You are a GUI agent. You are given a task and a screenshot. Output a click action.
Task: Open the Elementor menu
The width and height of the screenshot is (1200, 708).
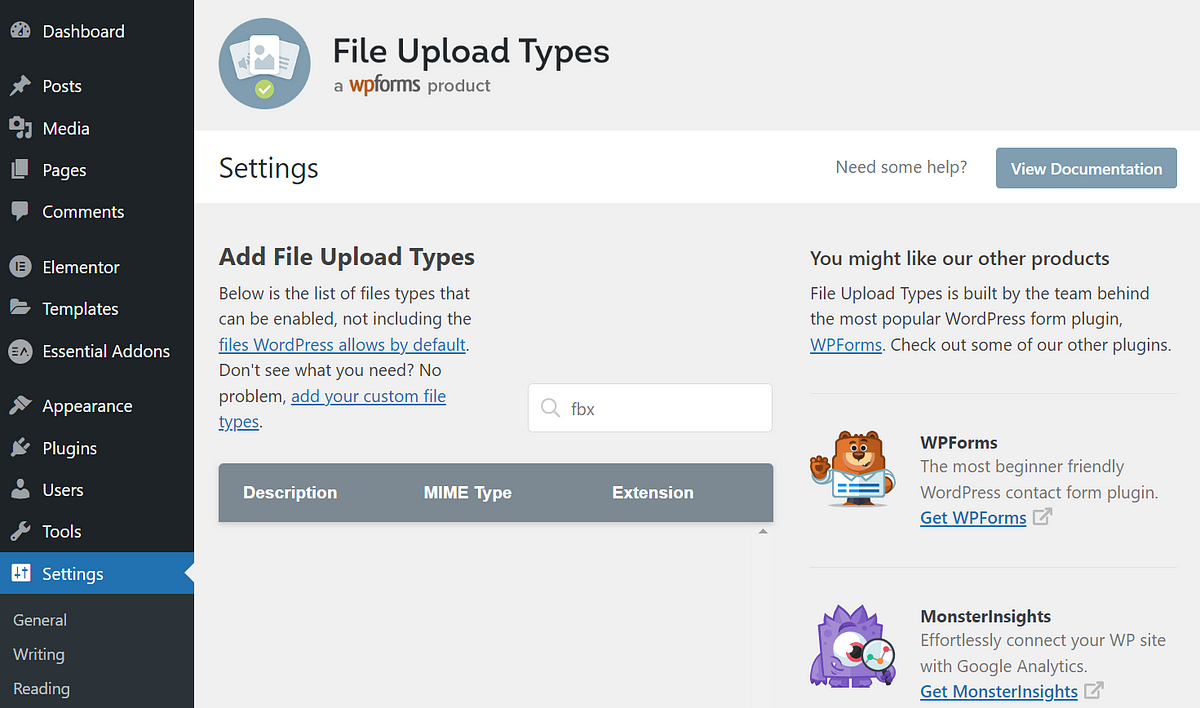pyautogui.click(x=97, y=267)
